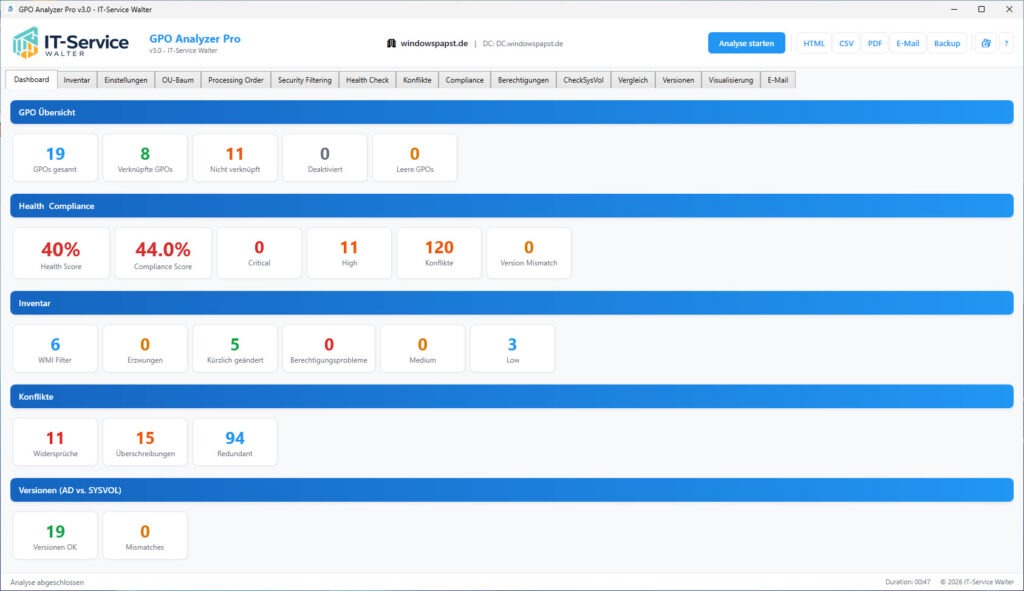This screenshot has height=591, width=1024.
Task: Select the Nicht verknüpft GPO card
Action: pos(234,157)
